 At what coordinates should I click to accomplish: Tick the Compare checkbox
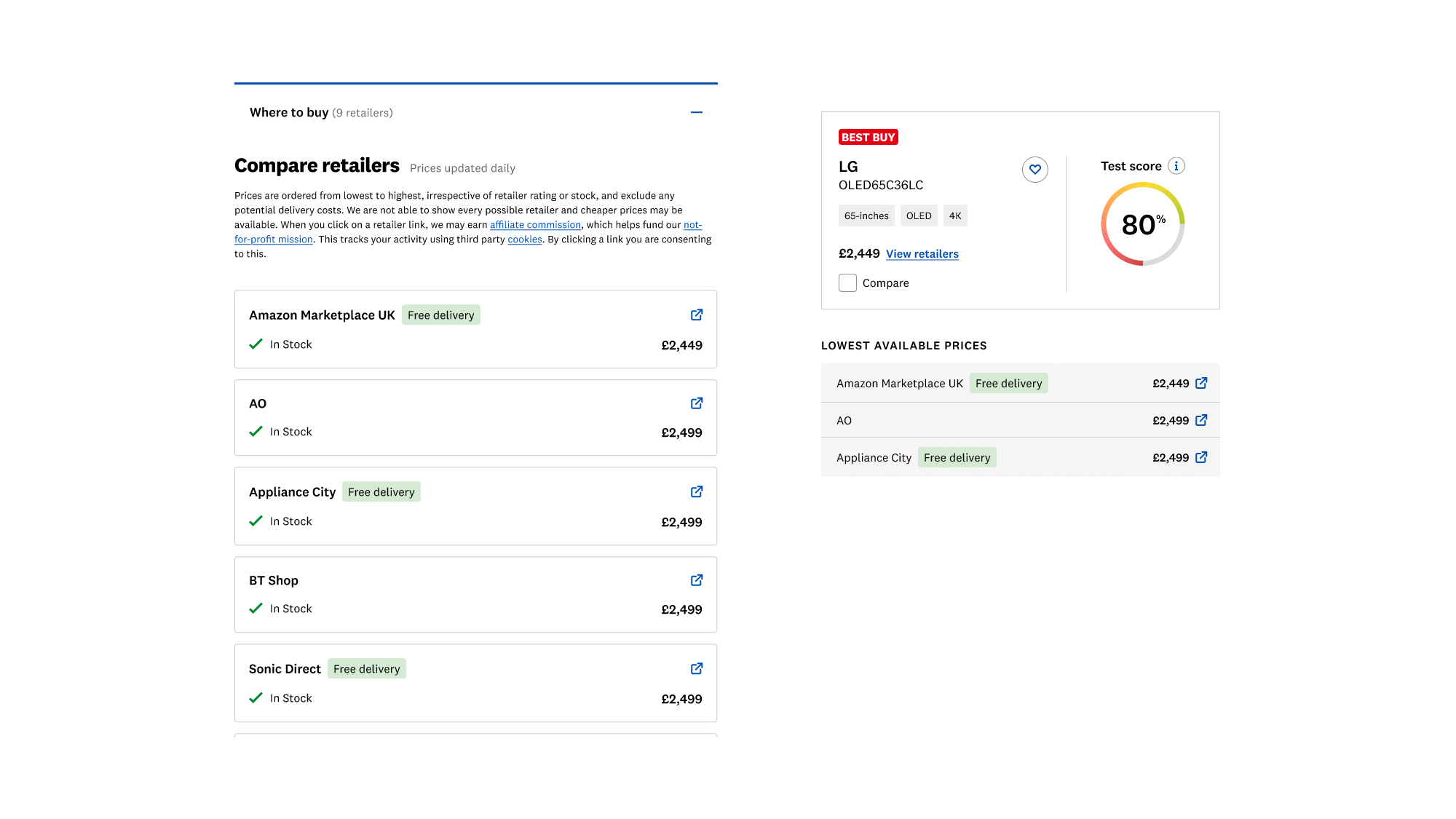point(847,283)
